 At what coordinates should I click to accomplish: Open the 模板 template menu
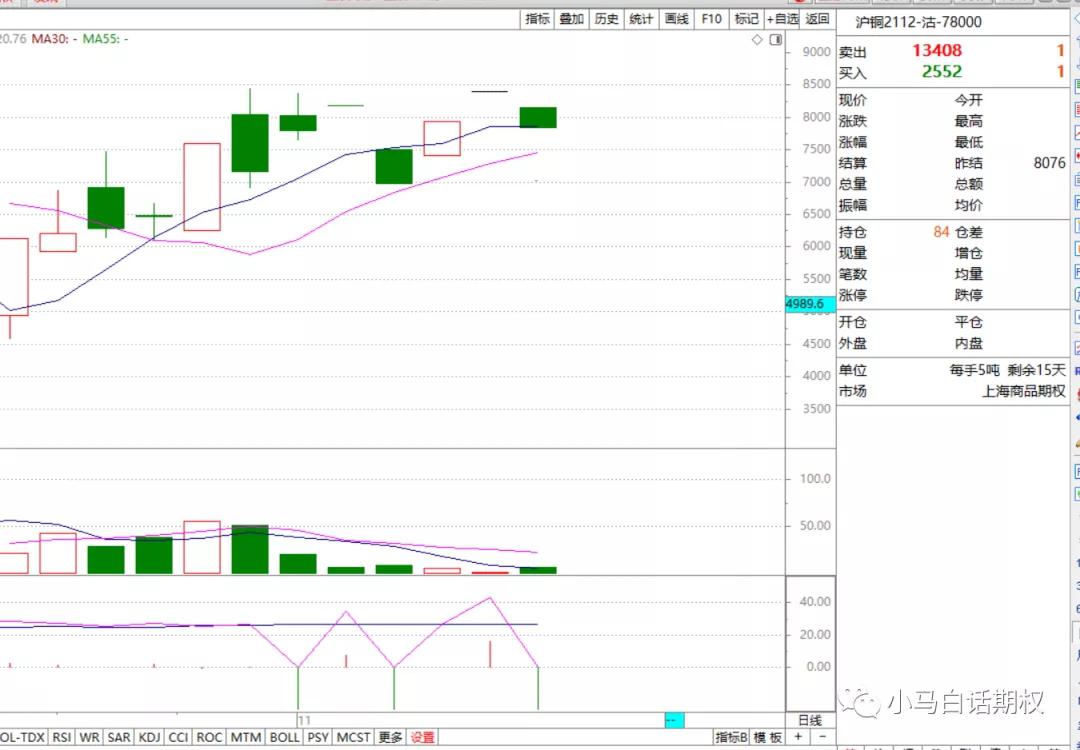tap(768, 737)
